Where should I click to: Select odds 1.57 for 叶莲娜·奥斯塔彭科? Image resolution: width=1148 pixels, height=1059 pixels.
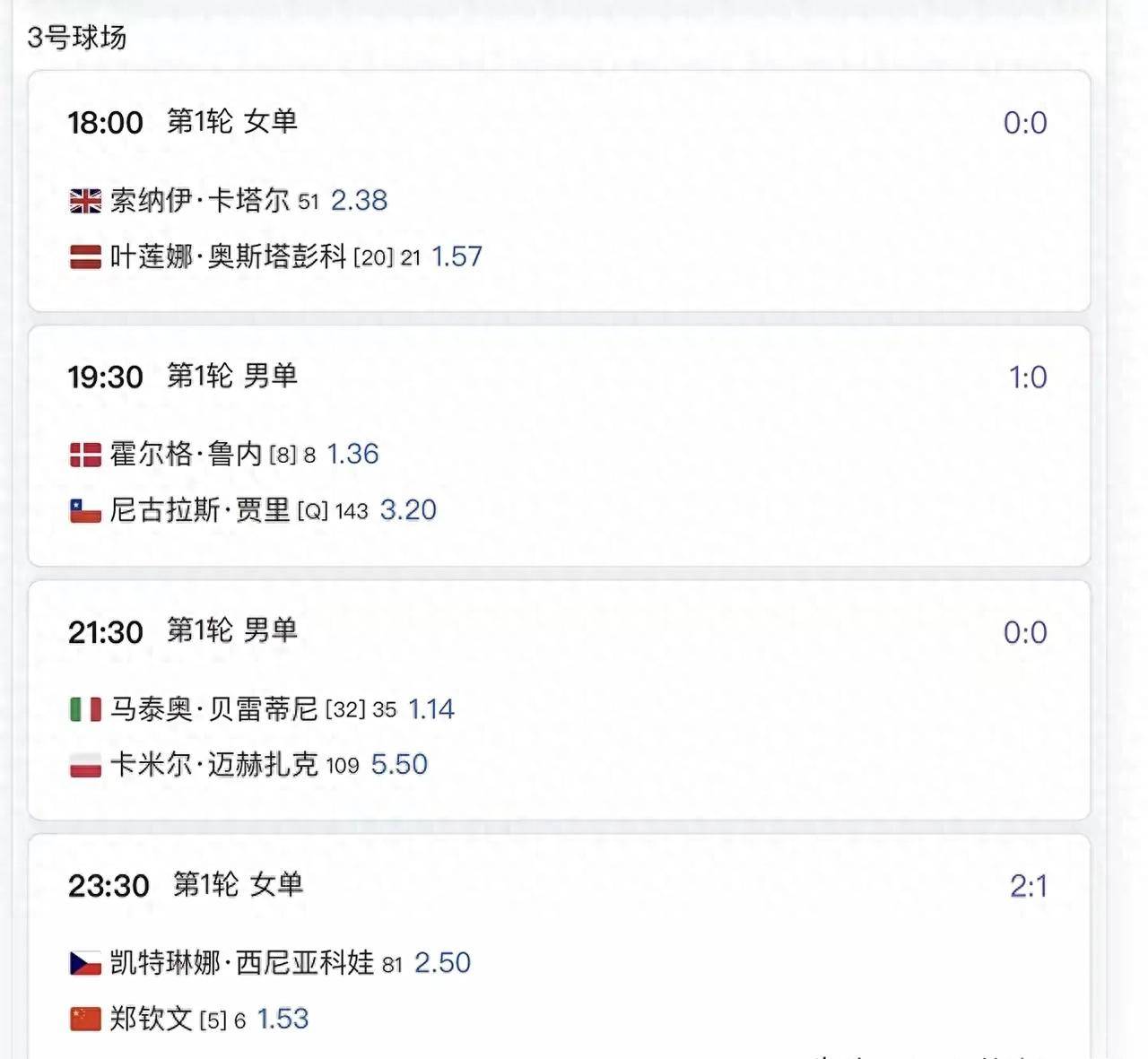click(x=457, y=256)
